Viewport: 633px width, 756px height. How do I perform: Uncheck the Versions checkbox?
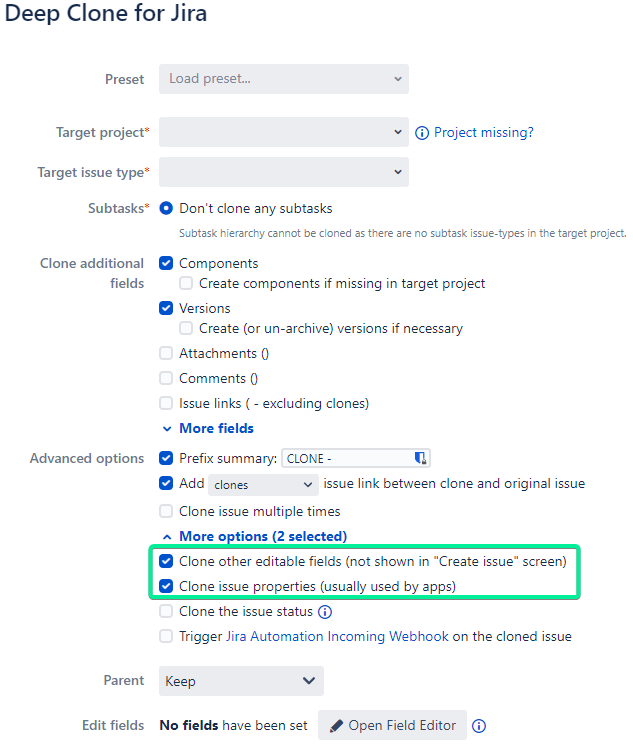166,309
